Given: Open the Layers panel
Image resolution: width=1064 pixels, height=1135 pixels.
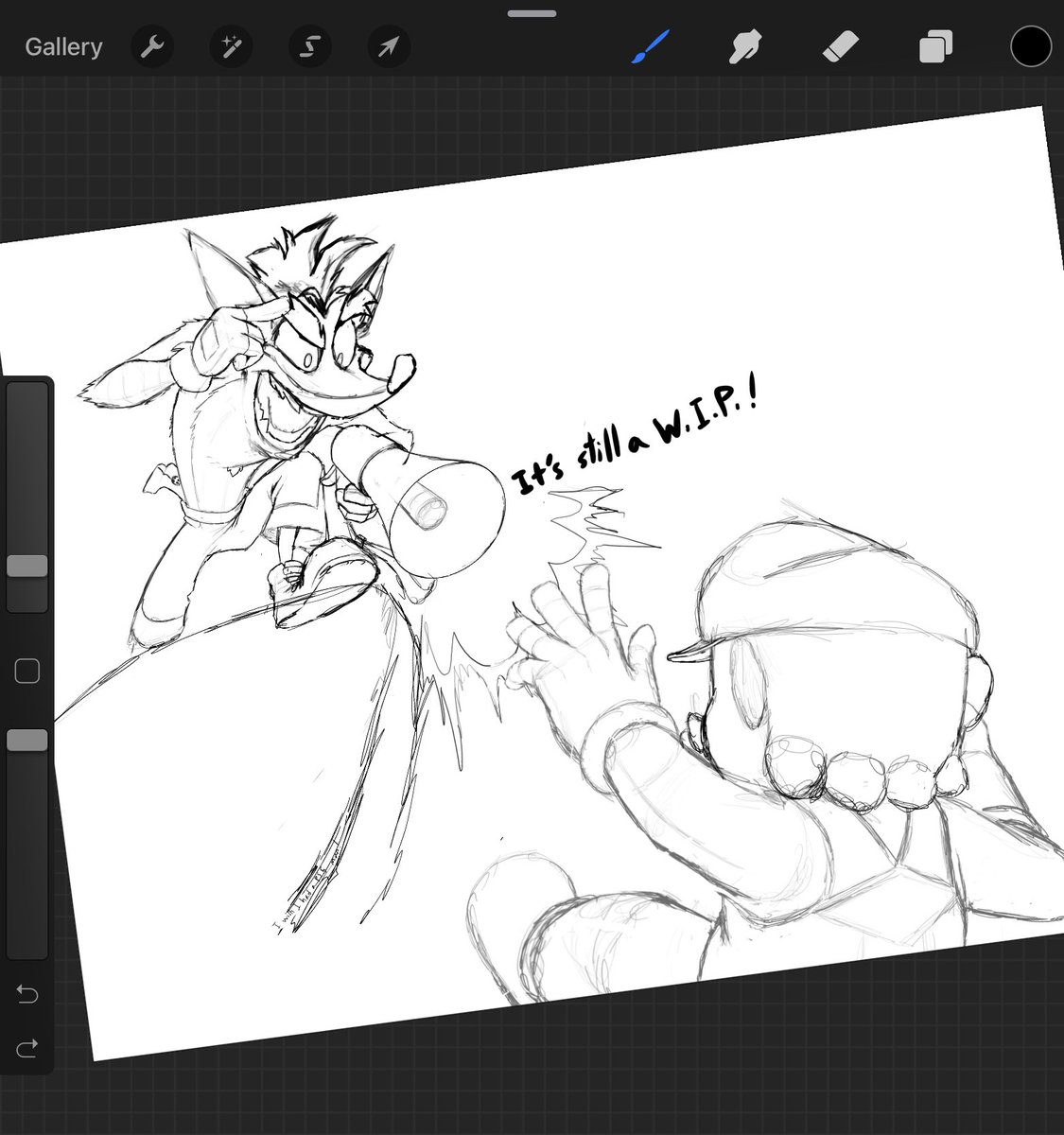Looking at the screenshot, I should (x=935, y=46).
